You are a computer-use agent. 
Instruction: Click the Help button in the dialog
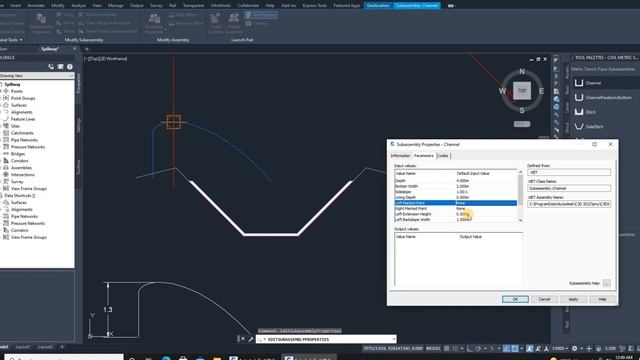click(602, 299)
